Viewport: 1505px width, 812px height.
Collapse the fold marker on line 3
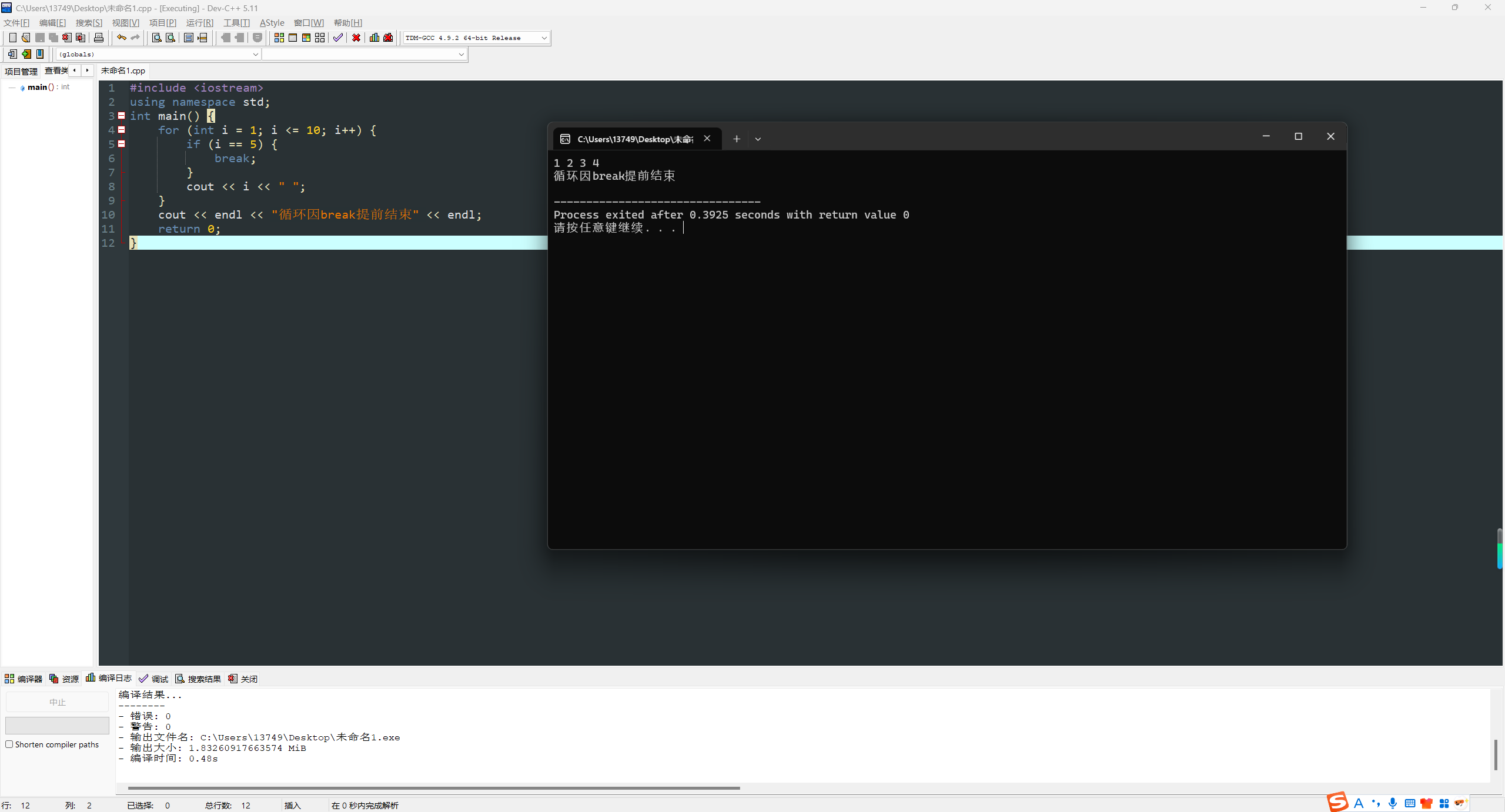click(122, 116)
